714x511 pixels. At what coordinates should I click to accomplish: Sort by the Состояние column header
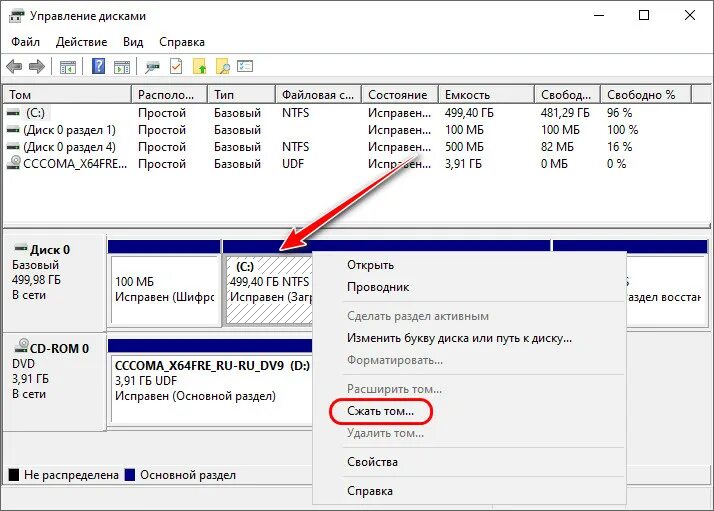[400, 94]
